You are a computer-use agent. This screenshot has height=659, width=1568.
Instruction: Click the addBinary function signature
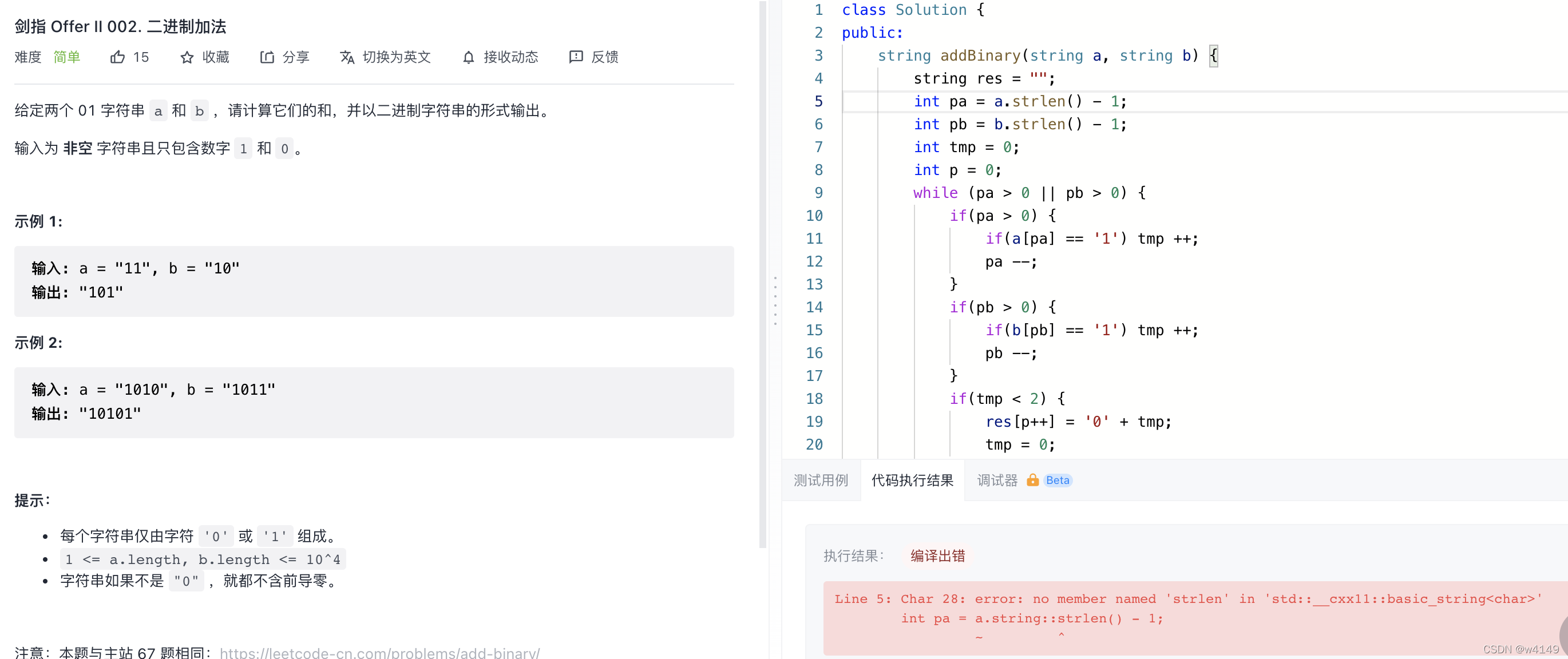click(x=1047, y=55)
